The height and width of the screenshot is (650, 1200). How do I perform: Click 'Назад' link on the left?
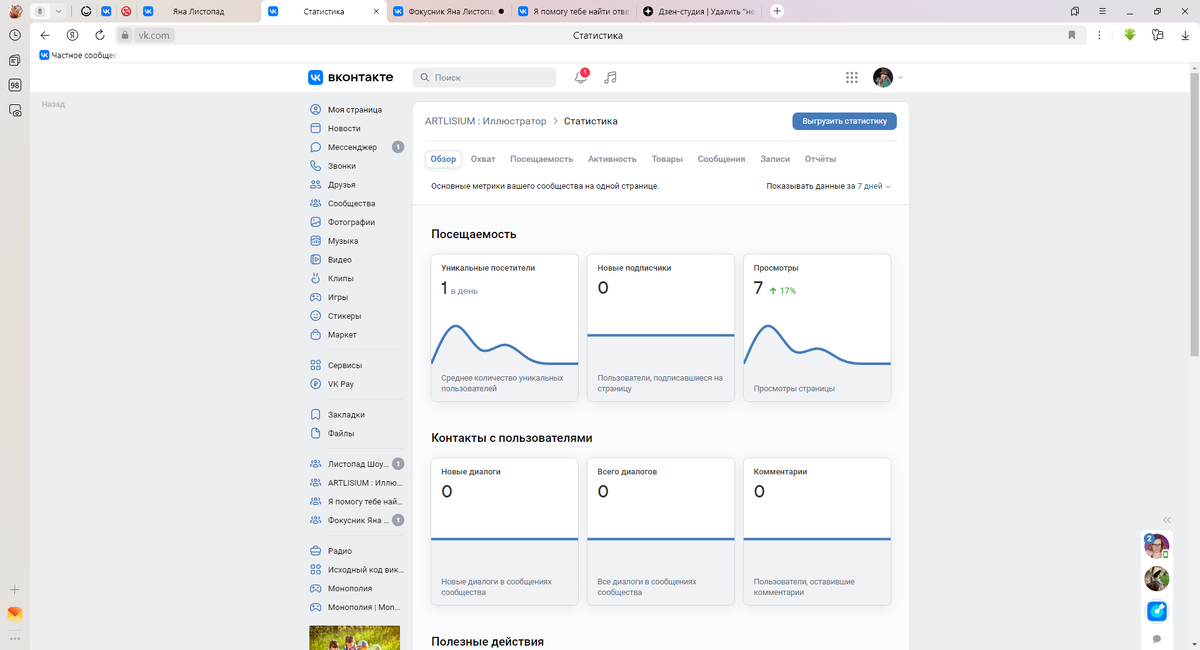pos(53,104)
